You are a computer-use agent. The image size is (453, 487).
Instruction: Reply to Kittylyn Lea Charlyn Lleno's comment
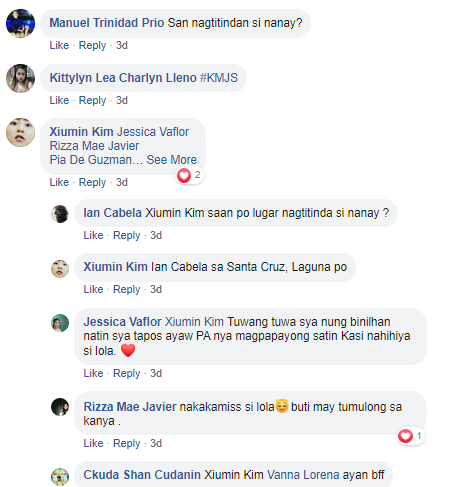coord(92,100)
